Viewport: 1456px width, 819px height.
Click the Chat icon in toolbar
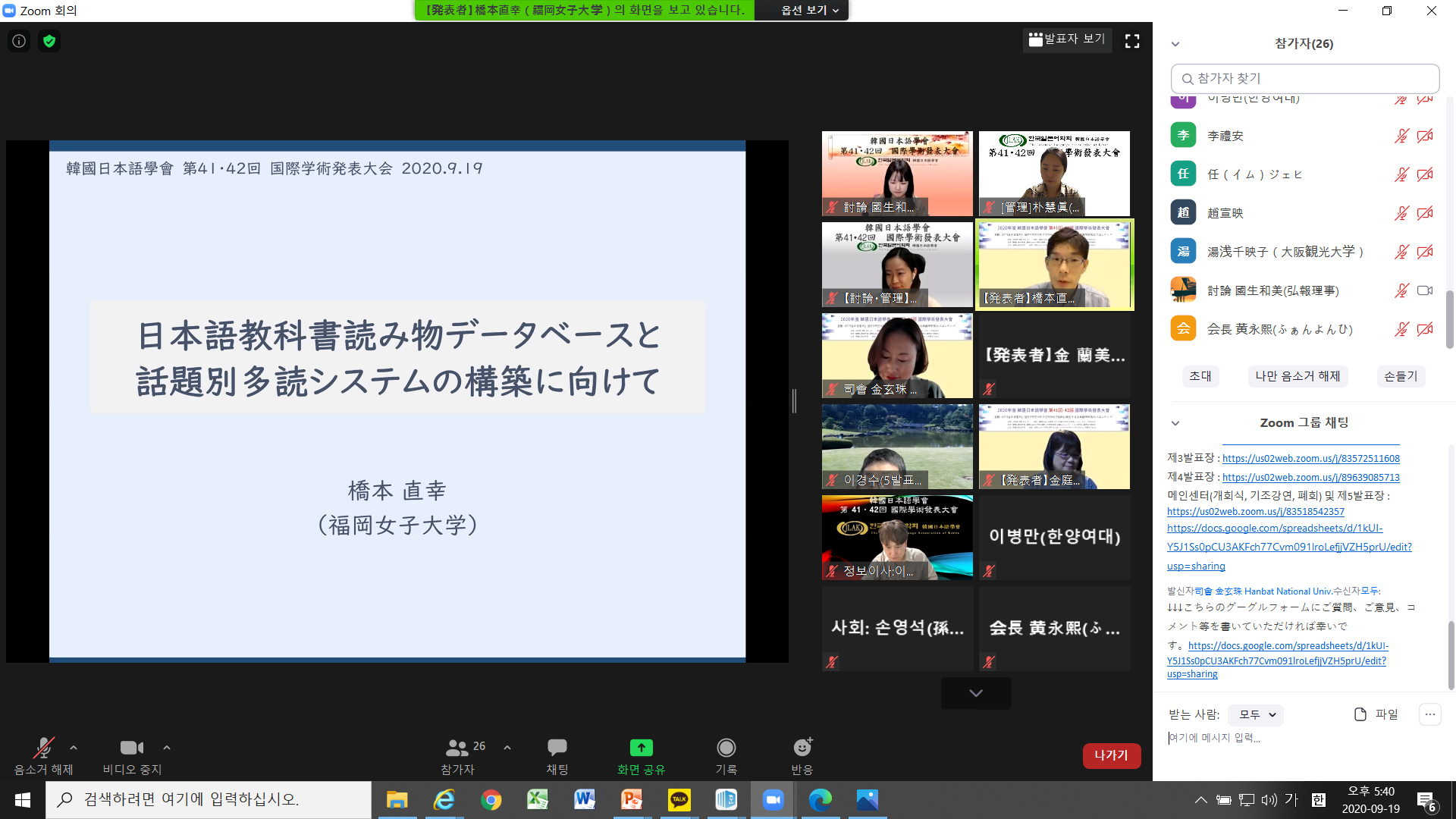(557, 748)
